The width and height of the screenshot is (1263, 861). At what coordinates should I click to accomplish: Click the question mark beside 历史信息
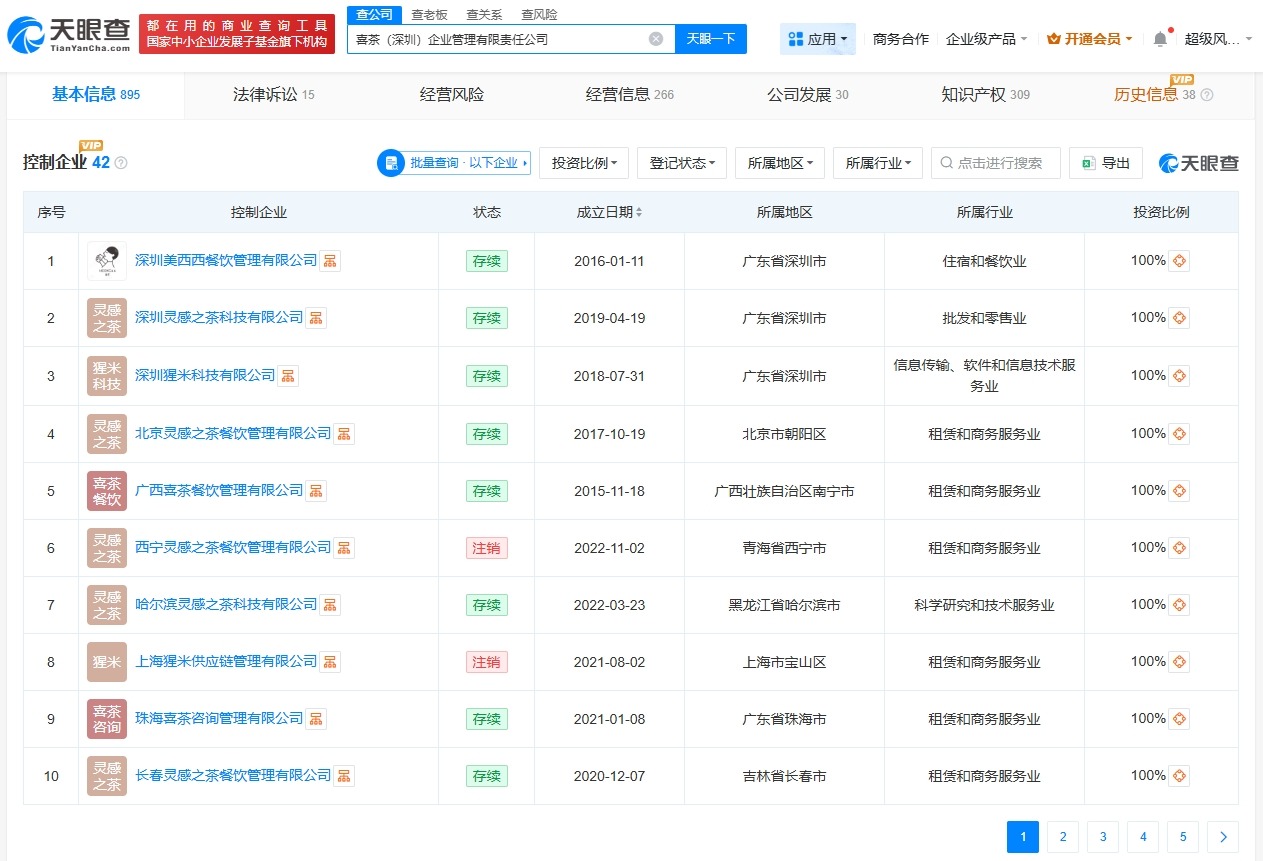[1206, 95]
